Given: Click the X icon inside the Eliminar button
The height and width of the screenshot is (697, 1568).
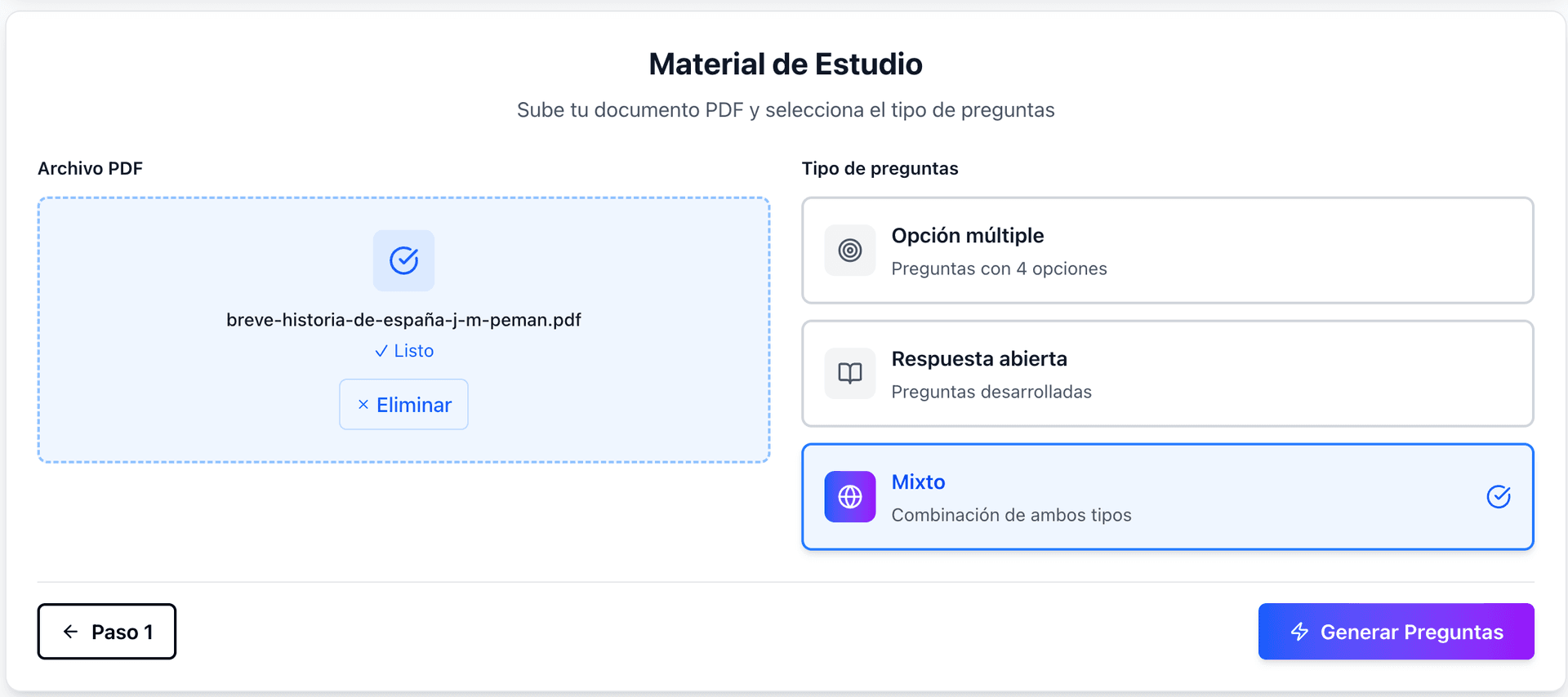Looking at the screenshot, I should pyautogui.click(x=364, y=404).
